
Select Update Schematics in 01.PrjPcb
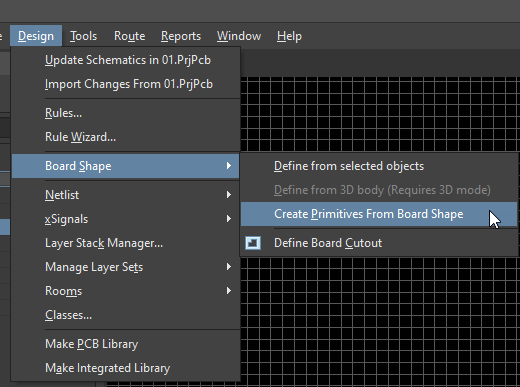tap(126, 60)
